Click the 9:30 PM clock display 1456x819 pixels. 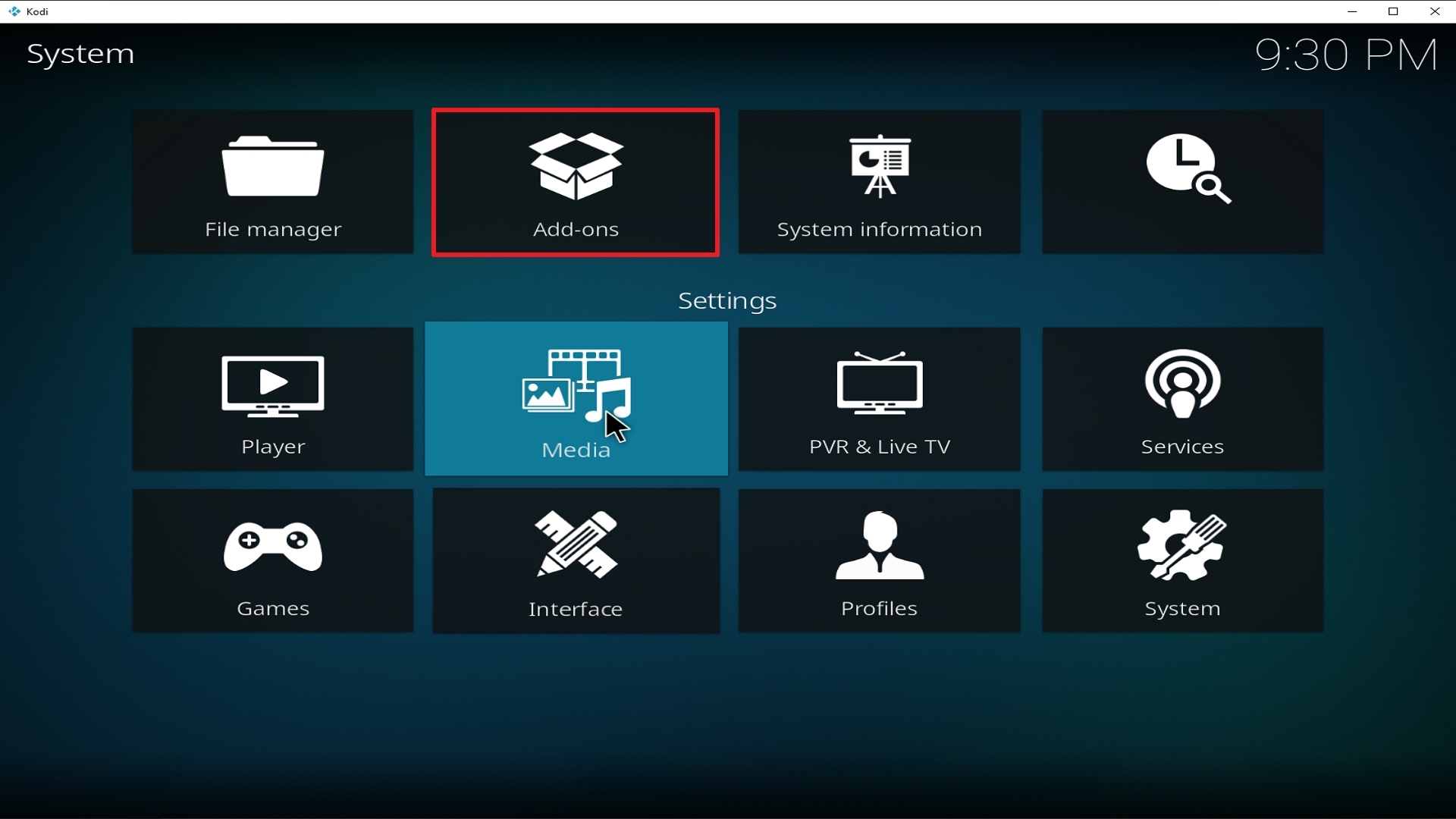pos(1347,55)
